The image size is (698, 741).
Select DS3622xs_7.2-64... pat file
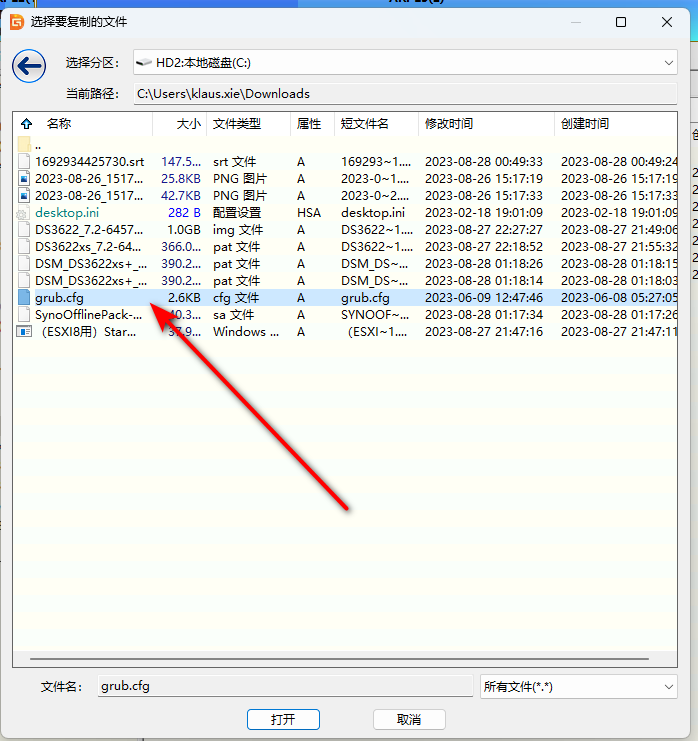(x=88, y=247)
